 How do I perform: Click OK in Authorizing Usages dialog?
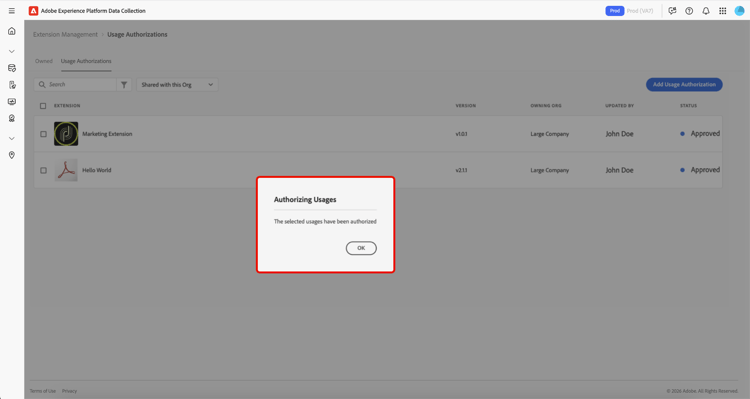[x=361, y=248]
